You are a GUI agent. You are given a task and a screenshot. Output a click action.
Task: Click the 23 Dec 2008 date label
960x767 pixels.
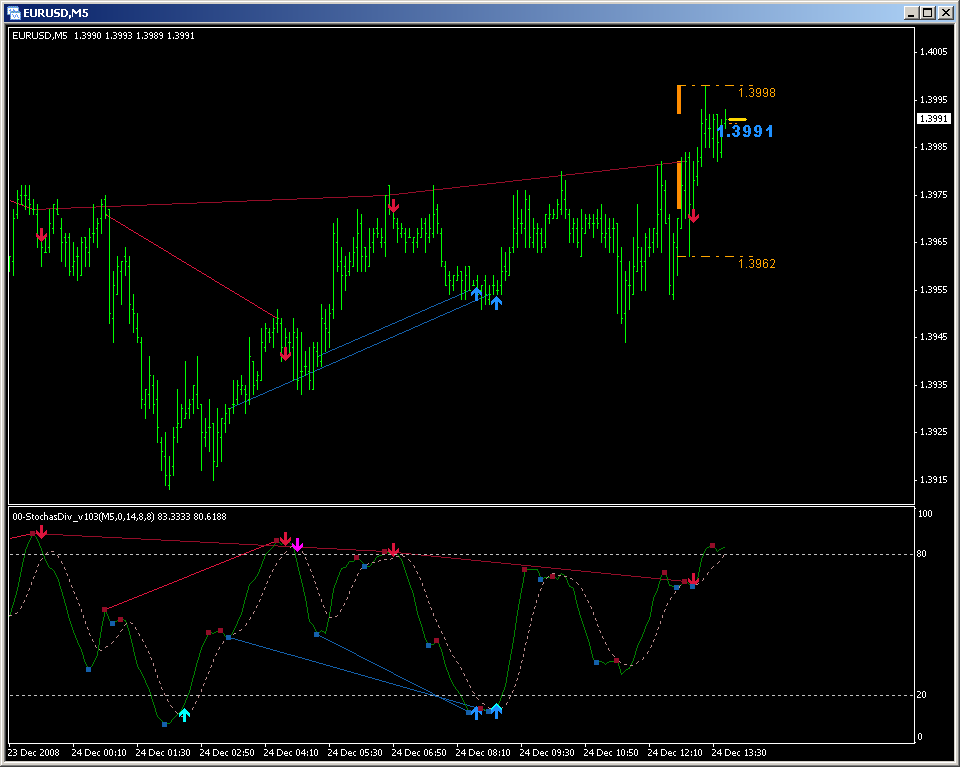click(34, 752)
